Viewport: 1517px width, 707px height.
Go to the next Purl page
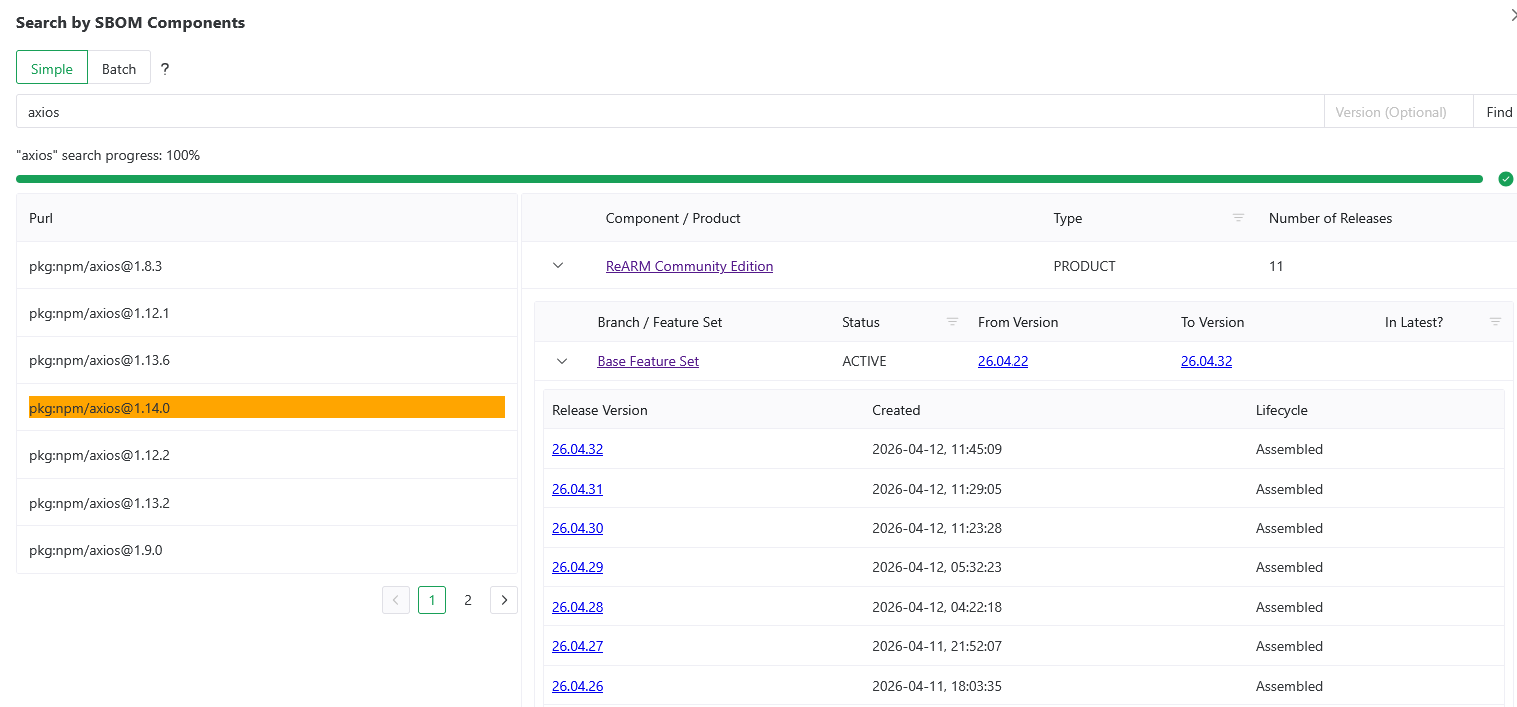click(504, 600)
